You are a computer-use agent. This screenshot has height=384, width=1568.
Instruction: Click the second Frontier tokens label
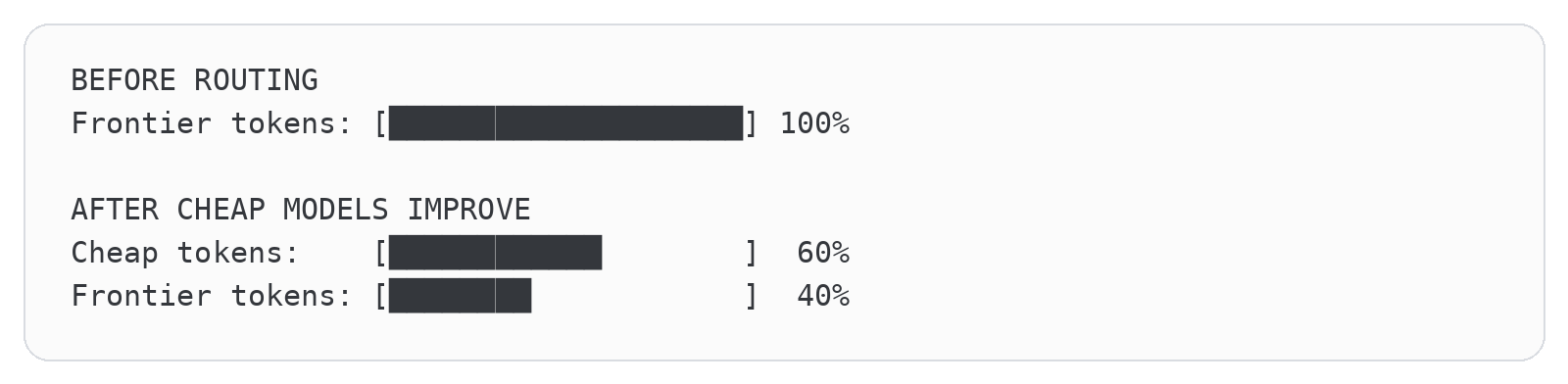point(212,296)
